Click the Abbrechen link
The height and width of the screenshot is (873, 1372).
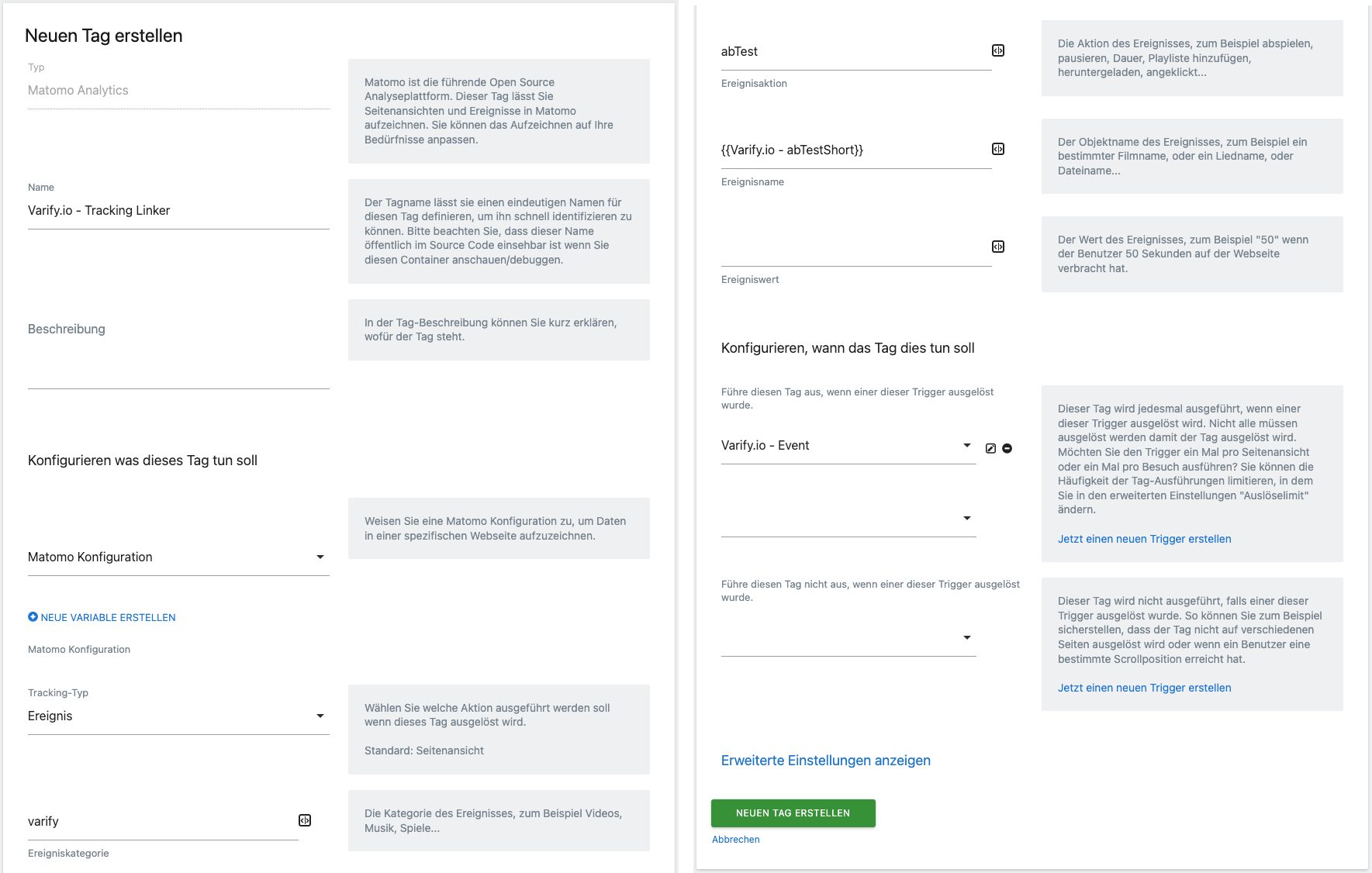(735, 840)
